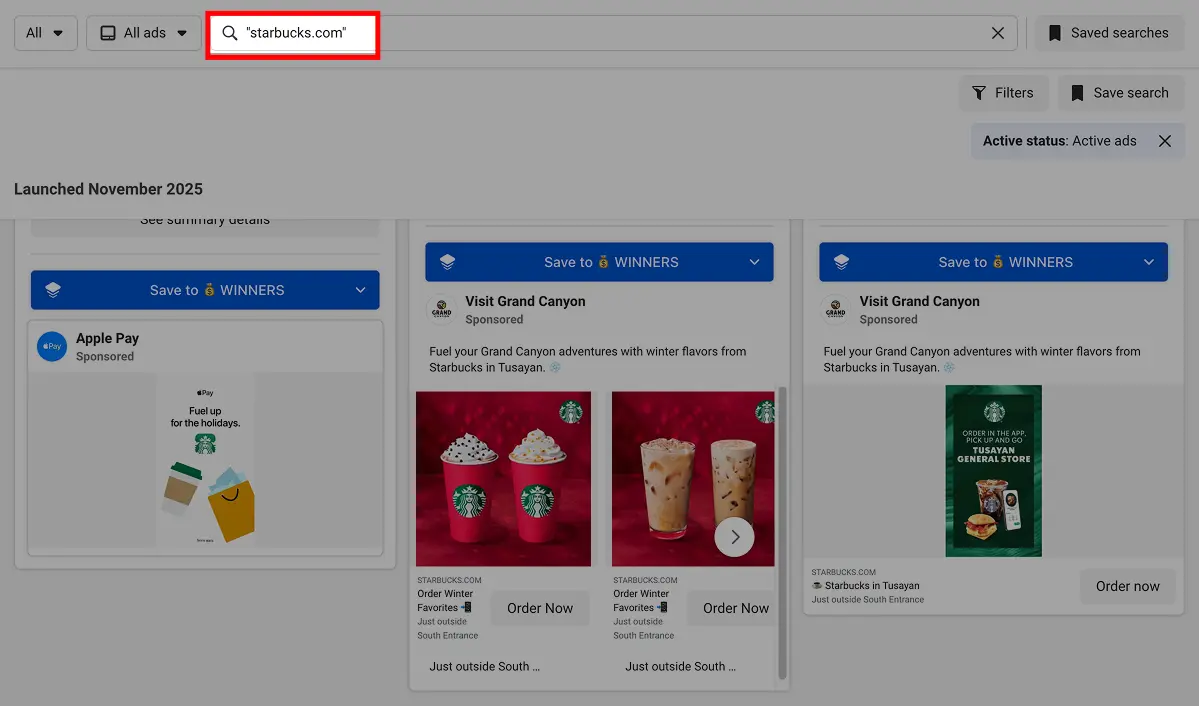Click Save to WINNERS on Apple Pay card
The width and height of the screenshot is (1199, 706).
click(205, 290)
